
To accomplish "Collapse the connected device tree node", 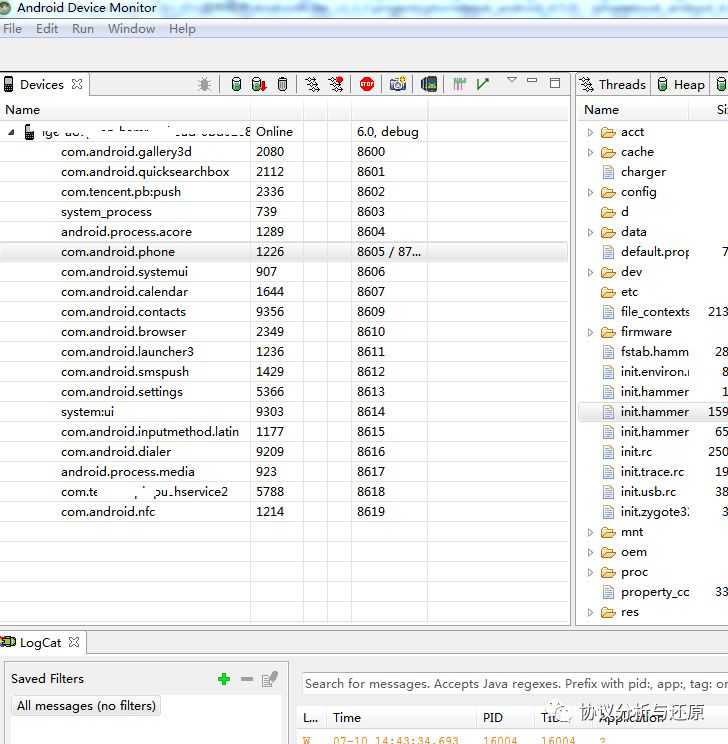I will (x=11, y=132).
